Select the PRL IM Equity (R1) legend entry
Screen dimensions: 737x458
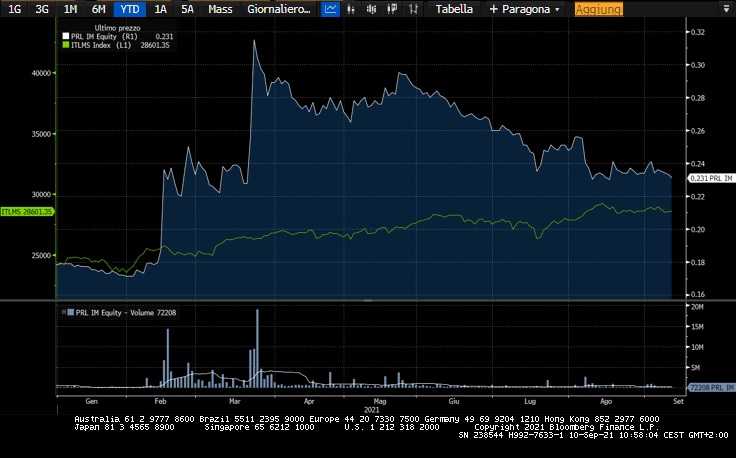tap(104, 36)
